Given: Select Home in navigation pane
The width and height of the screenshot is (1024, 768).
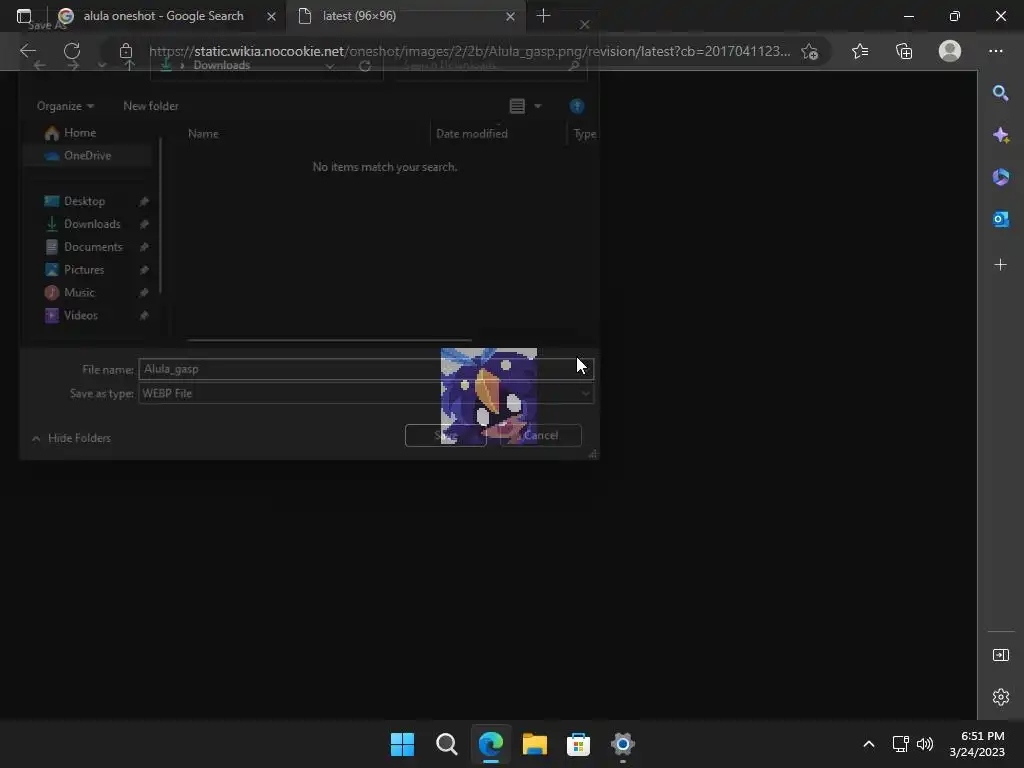Looking at the screenshot, I should pos(80,133).
